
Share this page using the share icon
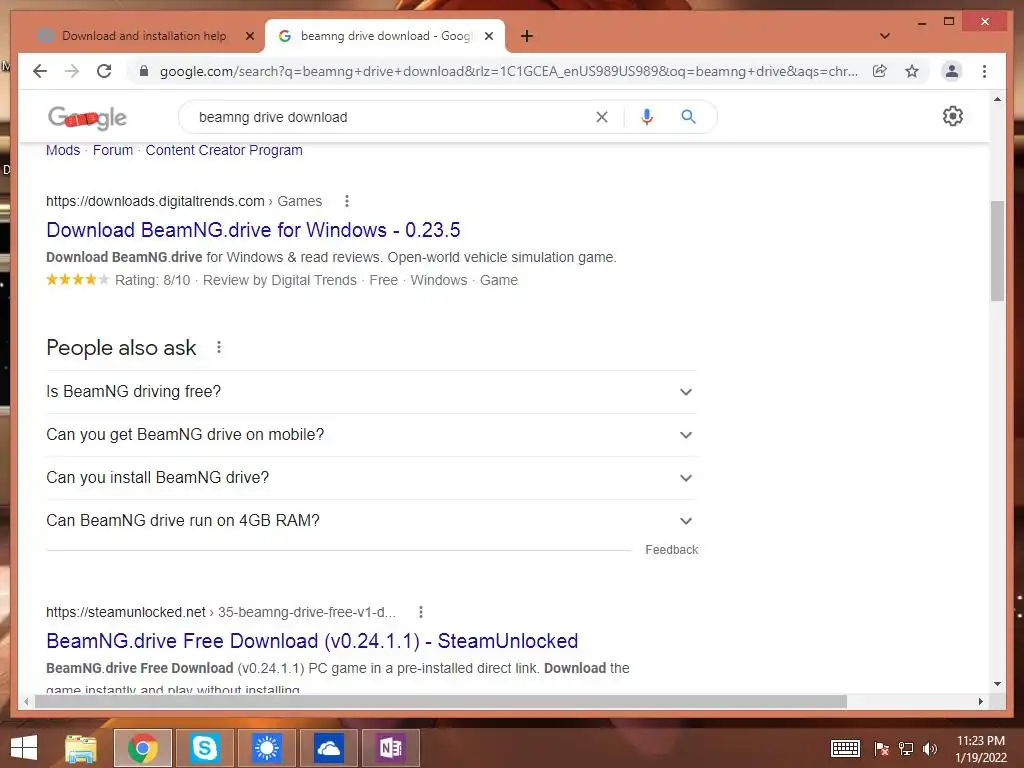tap(880, 71)
